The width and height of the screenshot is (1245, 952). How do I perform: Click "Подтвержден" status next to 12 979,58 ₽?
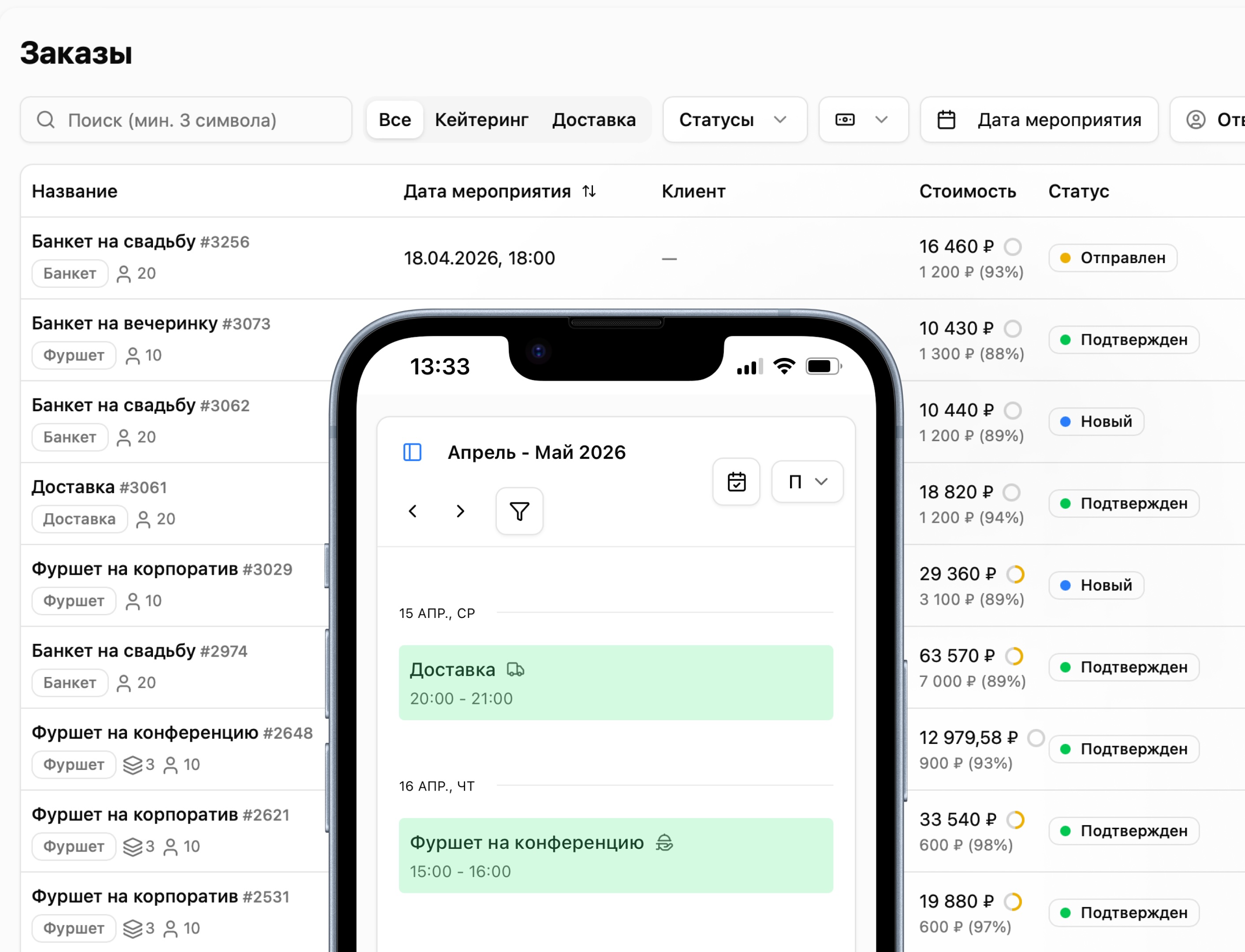pos(1124,749)
